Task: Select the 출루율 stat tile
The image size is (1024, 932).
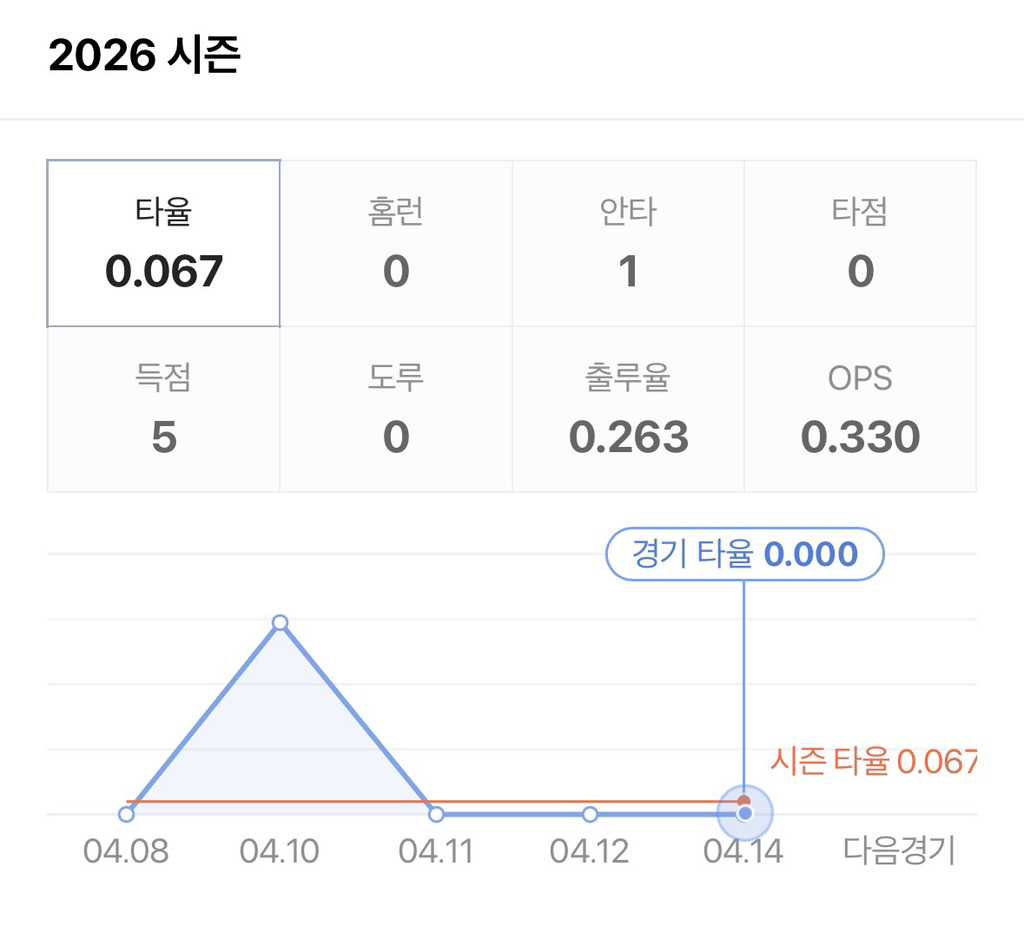Action: coord(628,409)
